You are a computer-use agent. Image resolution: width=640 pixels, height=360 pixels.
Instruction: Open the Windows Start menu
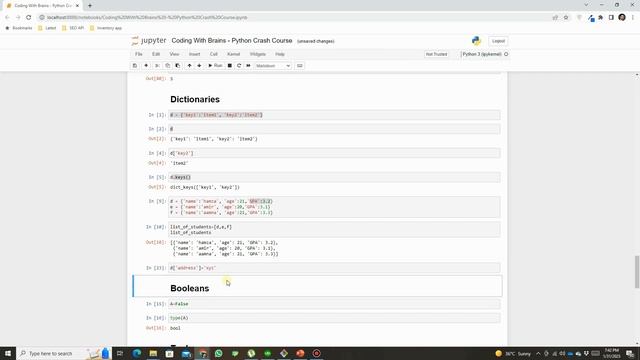pos(8,353)
